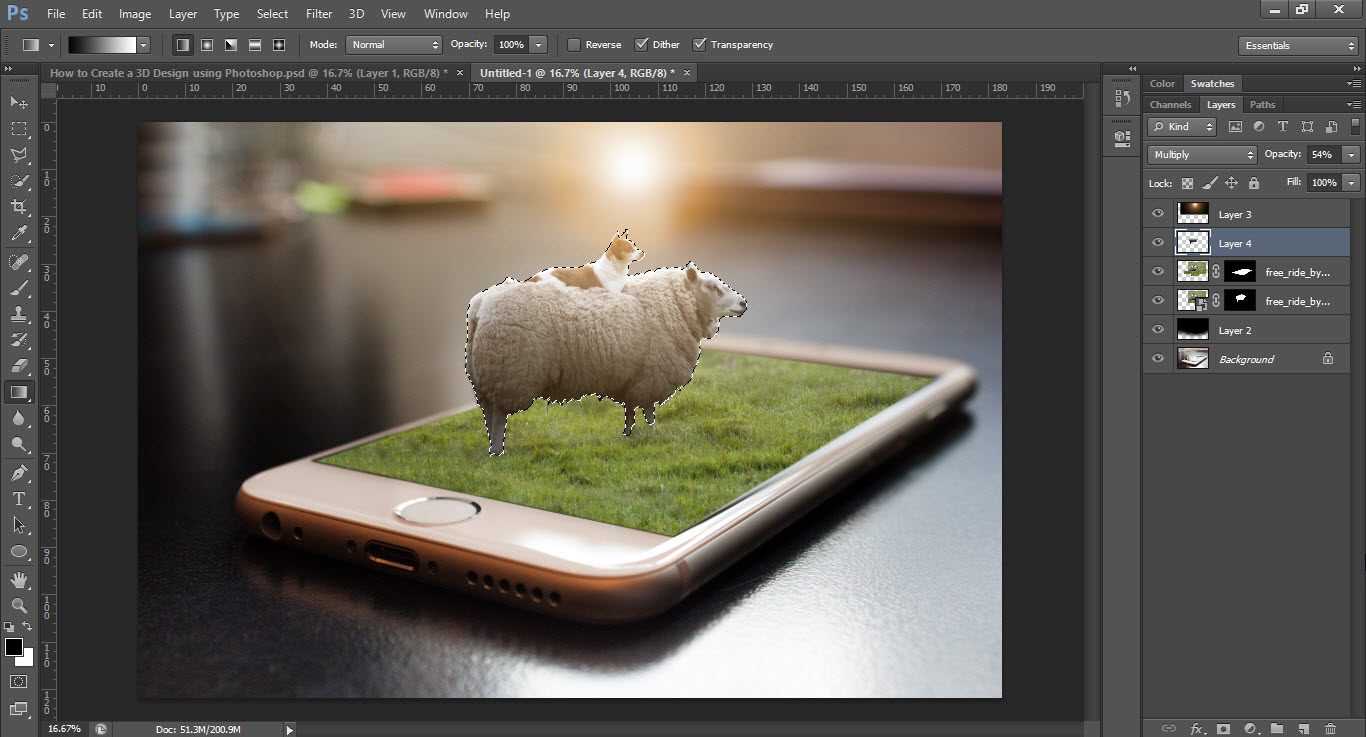Enable the Reverse checkbox
This screenshot has width=1366, height=737.
[574, 45]
